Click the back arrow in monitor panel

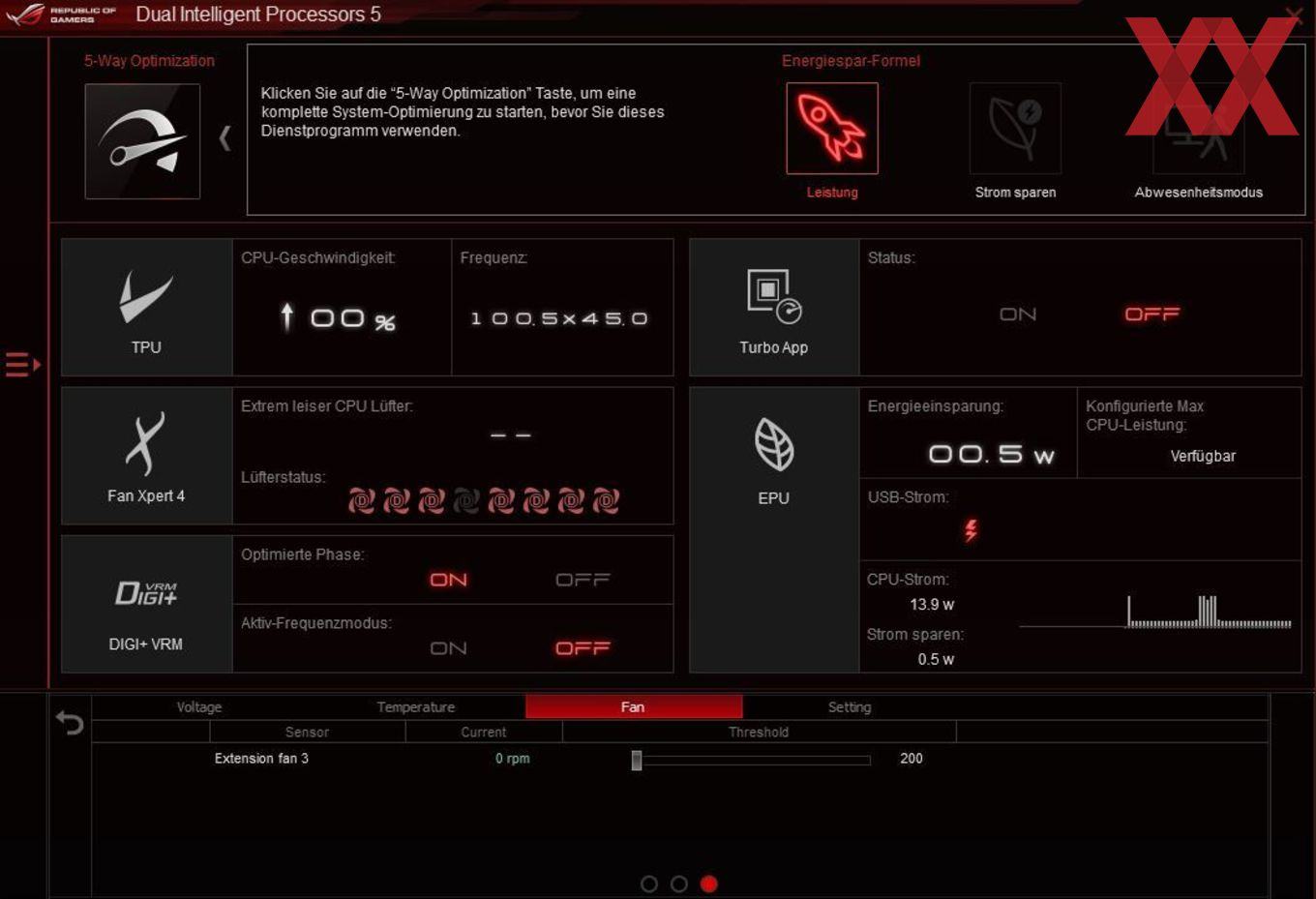70,722
